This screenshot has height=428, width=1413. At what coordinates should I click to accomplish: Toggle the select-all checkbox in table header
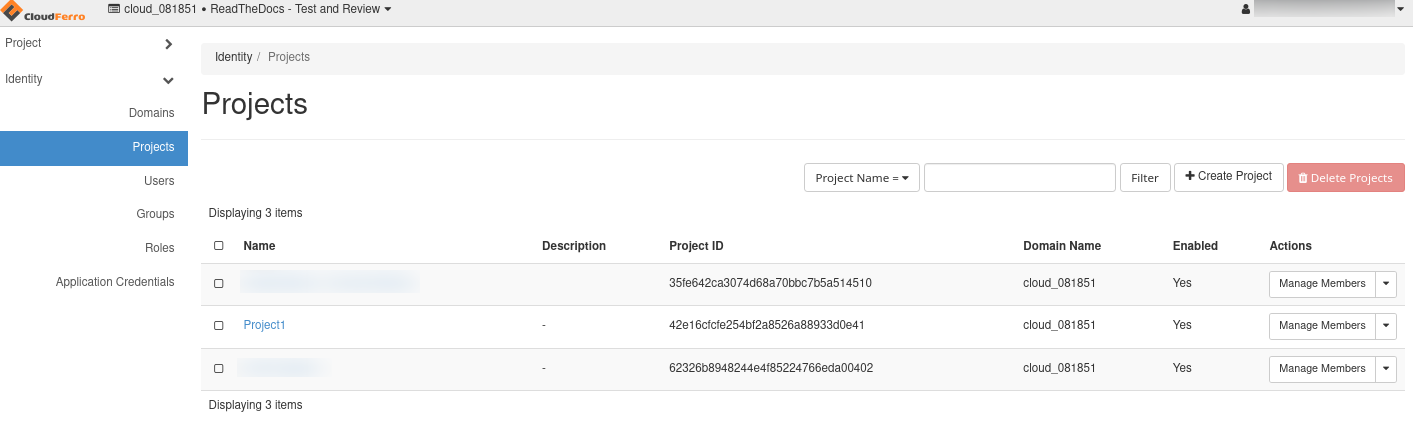[219, 246]
